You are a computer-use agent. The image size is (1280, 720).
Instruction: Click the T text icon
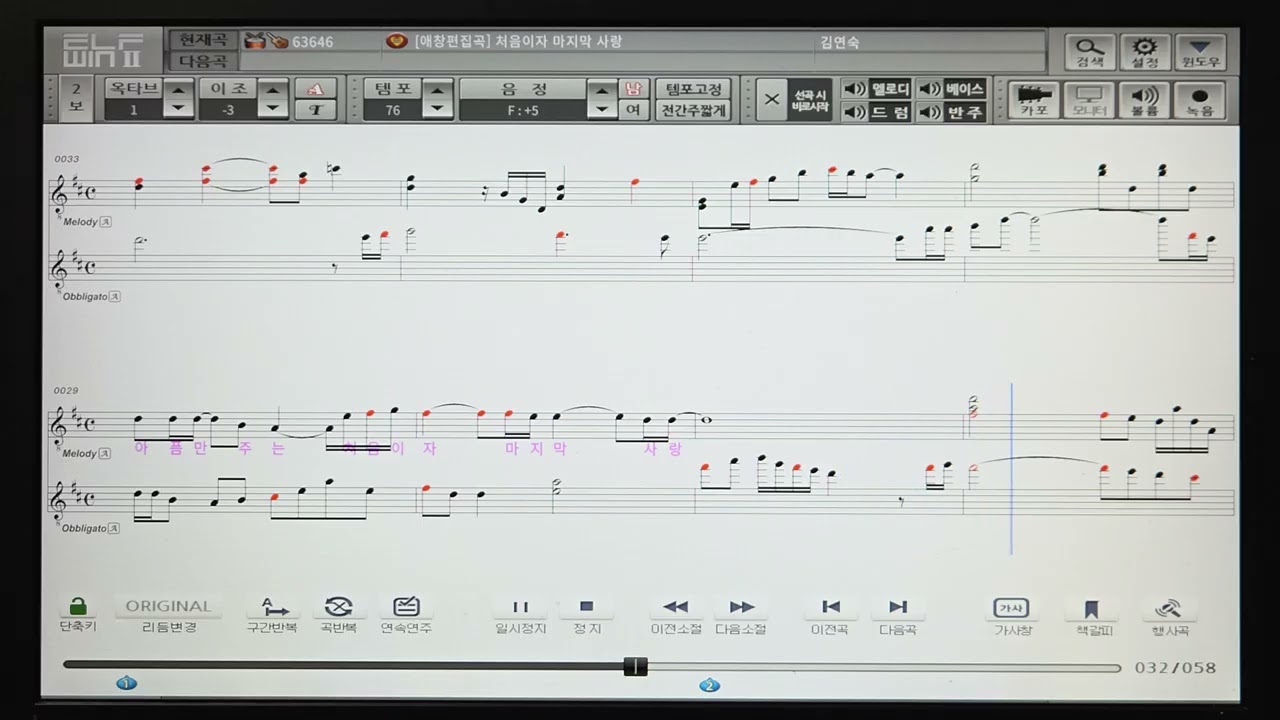tap(316, 110)
